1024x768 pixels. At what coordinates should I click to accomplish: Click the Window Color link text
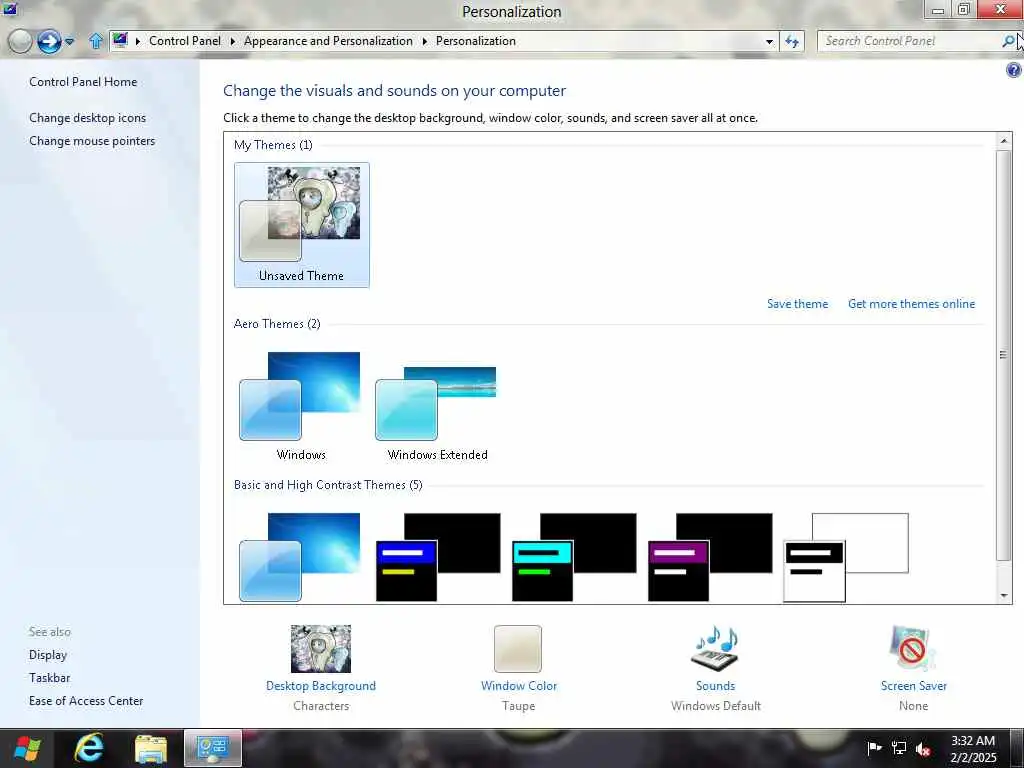[x=519, y=686]
